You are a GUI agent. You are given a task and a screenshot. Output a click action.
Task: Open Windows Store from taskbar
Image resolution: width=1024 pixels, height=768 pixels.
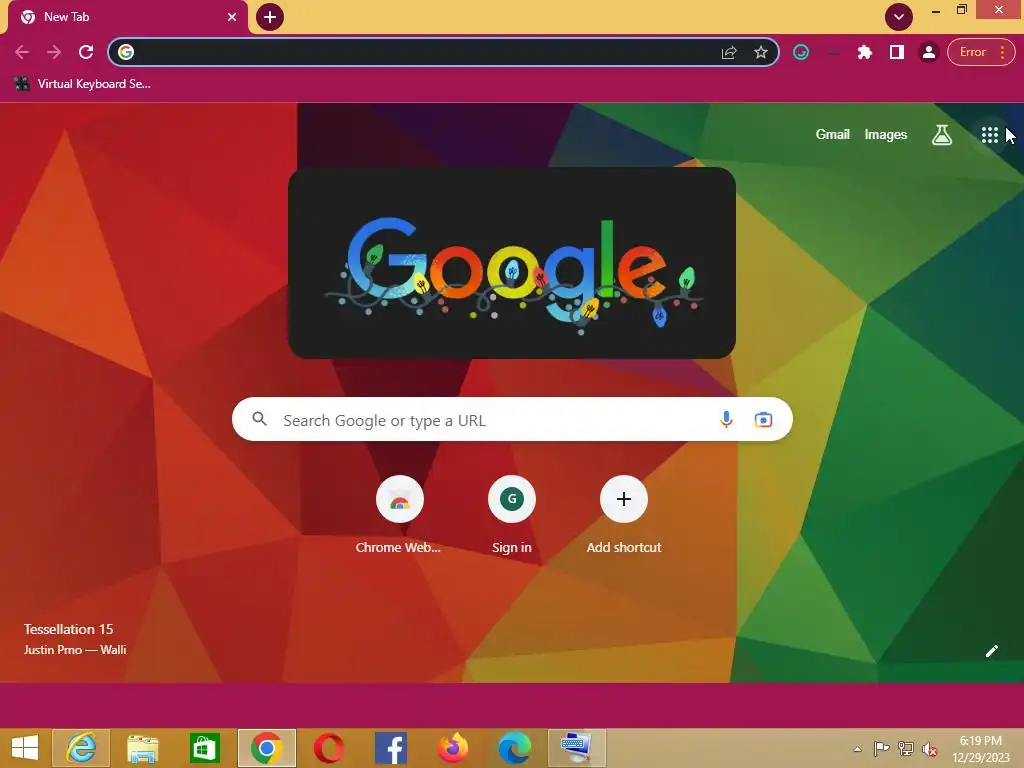click(x=204, y=748)
